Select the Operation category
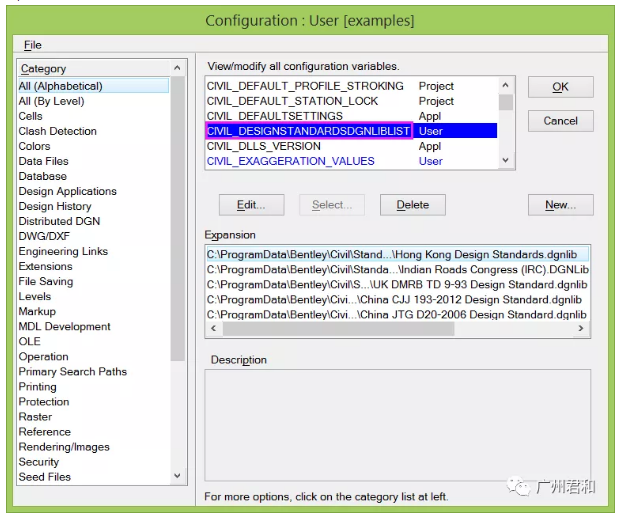The height and width of the screenshot is (520, 623). click(x=94, y=357)
